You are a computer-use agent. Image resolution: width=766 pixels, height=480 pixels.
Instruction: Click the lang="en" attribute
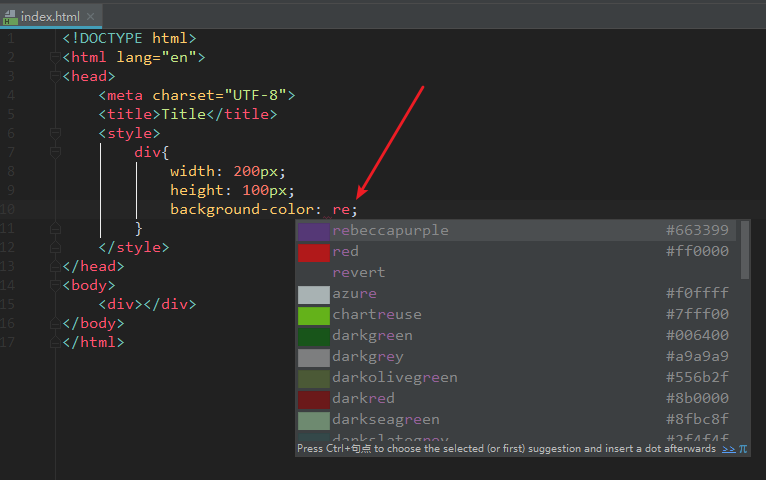(156, 58)
